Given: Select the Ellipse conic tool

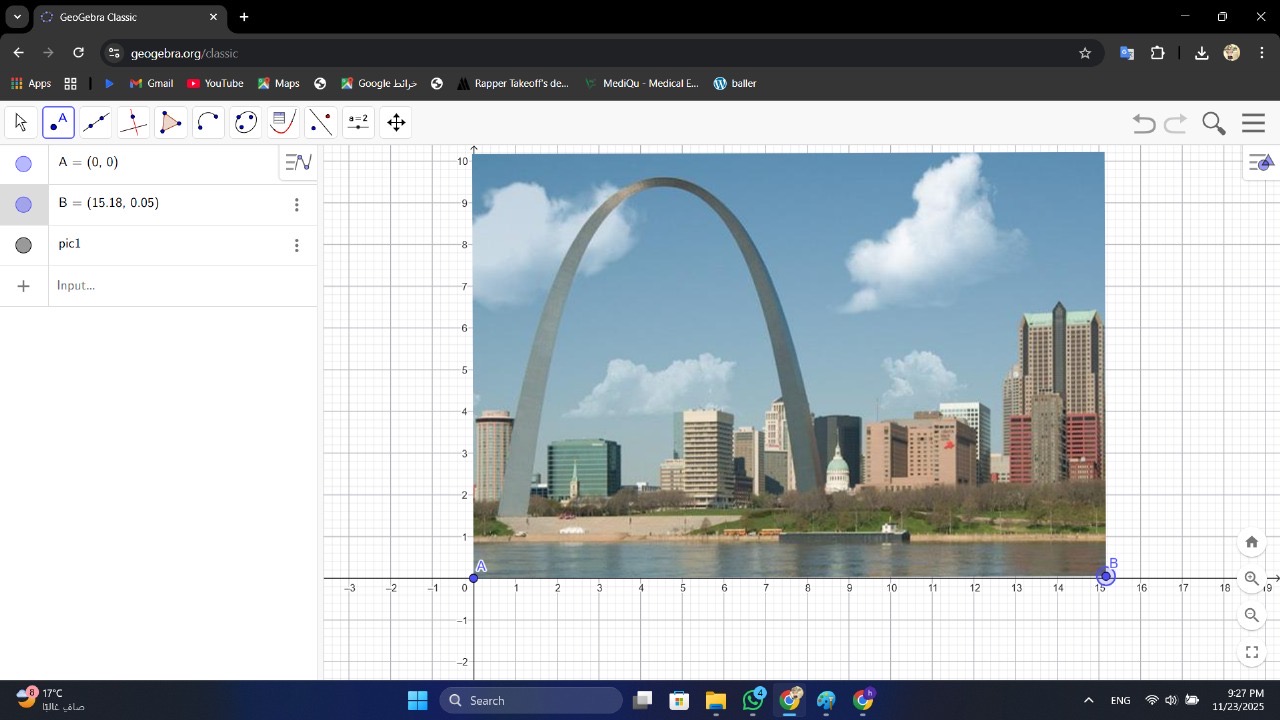Looking at the screenshot, I should 246,122.
